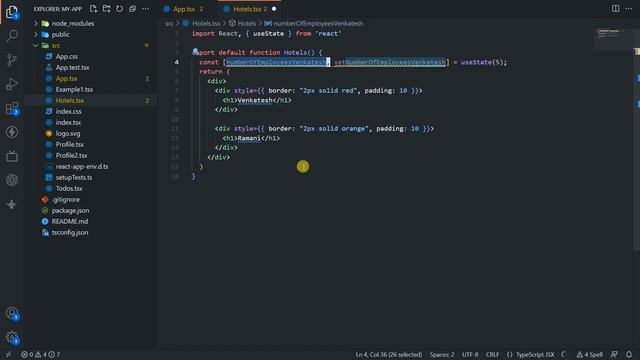This screenshot has height=360, width=640.
Task: Click numberOfEmployeesVenkatesh in breadcrumb
Action: pos(318,23)
